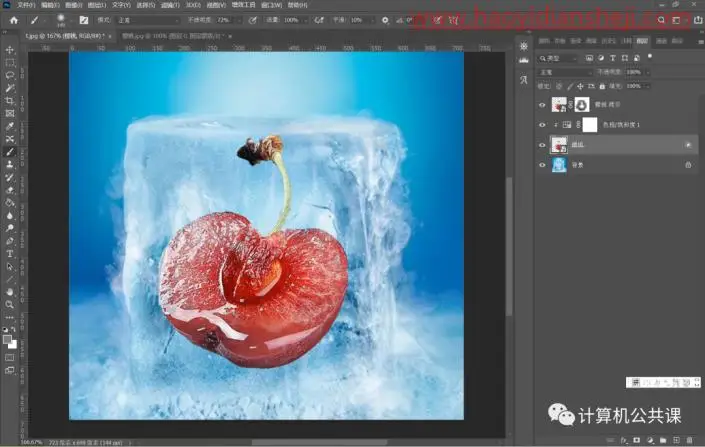705x447 pixels.
Task: Open the Type menu
Action: coord(121,5)
